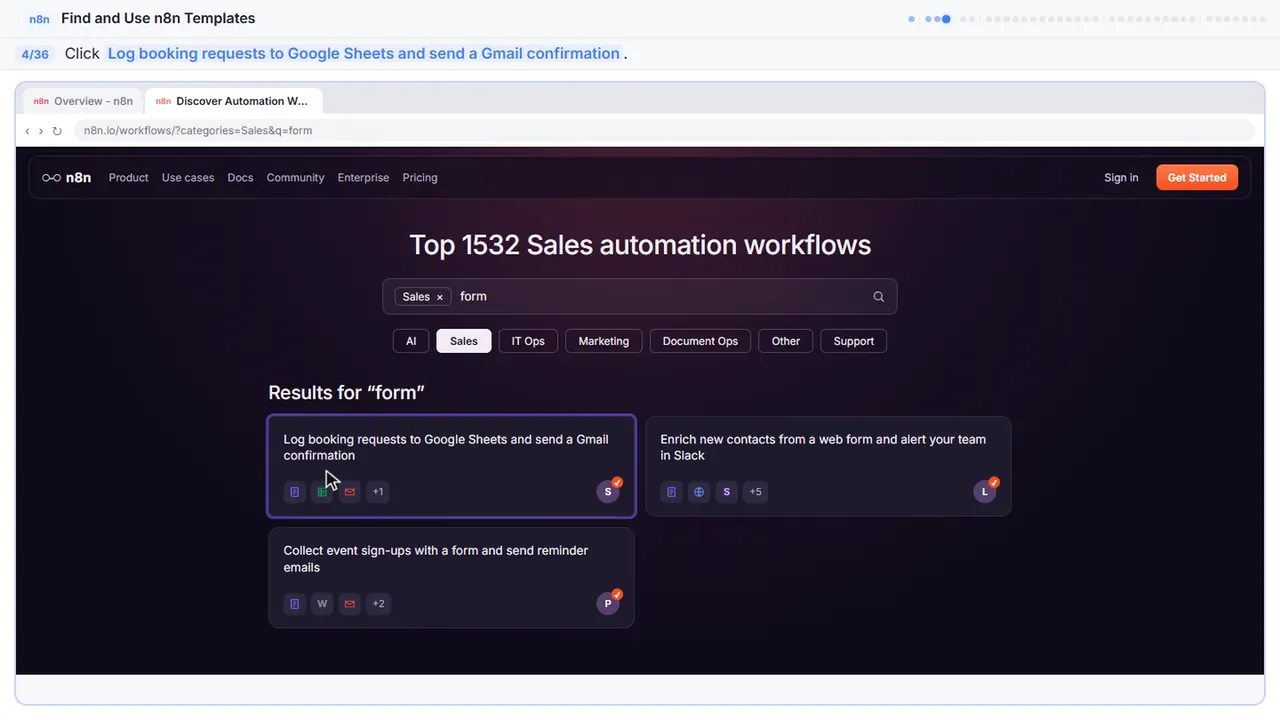Click Gmail icon on Log booking card
Viewport: 1280px width, 720px height.
click(x=349, y=492)
